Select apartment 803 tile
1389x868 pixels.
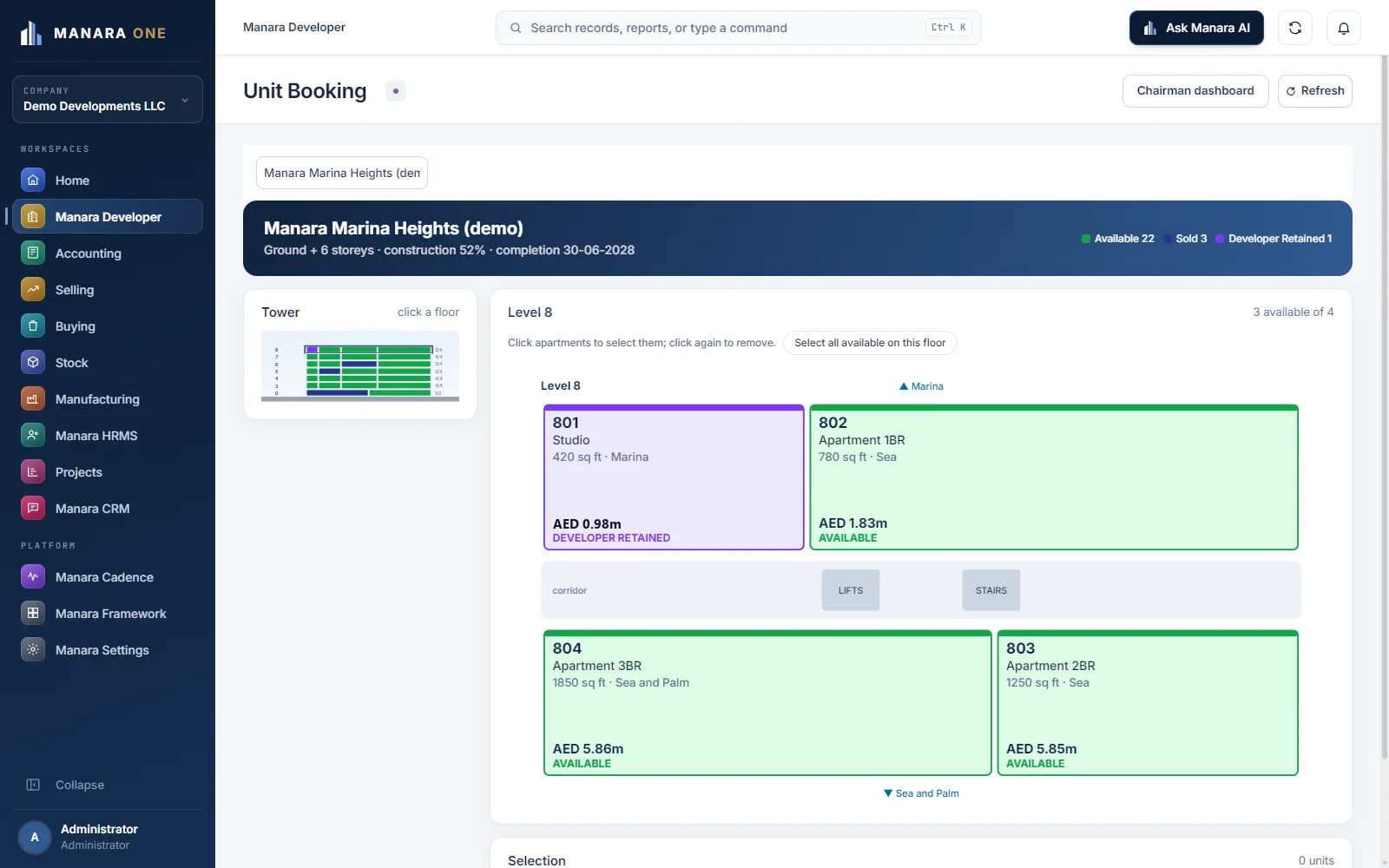[1148, 703]
